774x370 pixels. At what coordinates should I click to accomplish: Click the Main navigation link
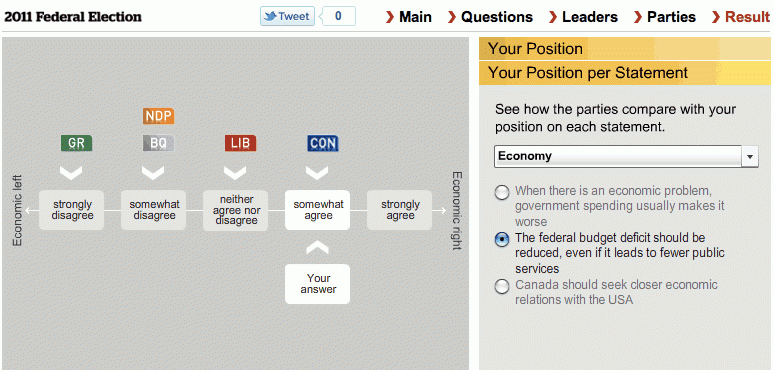click(408, 17)
